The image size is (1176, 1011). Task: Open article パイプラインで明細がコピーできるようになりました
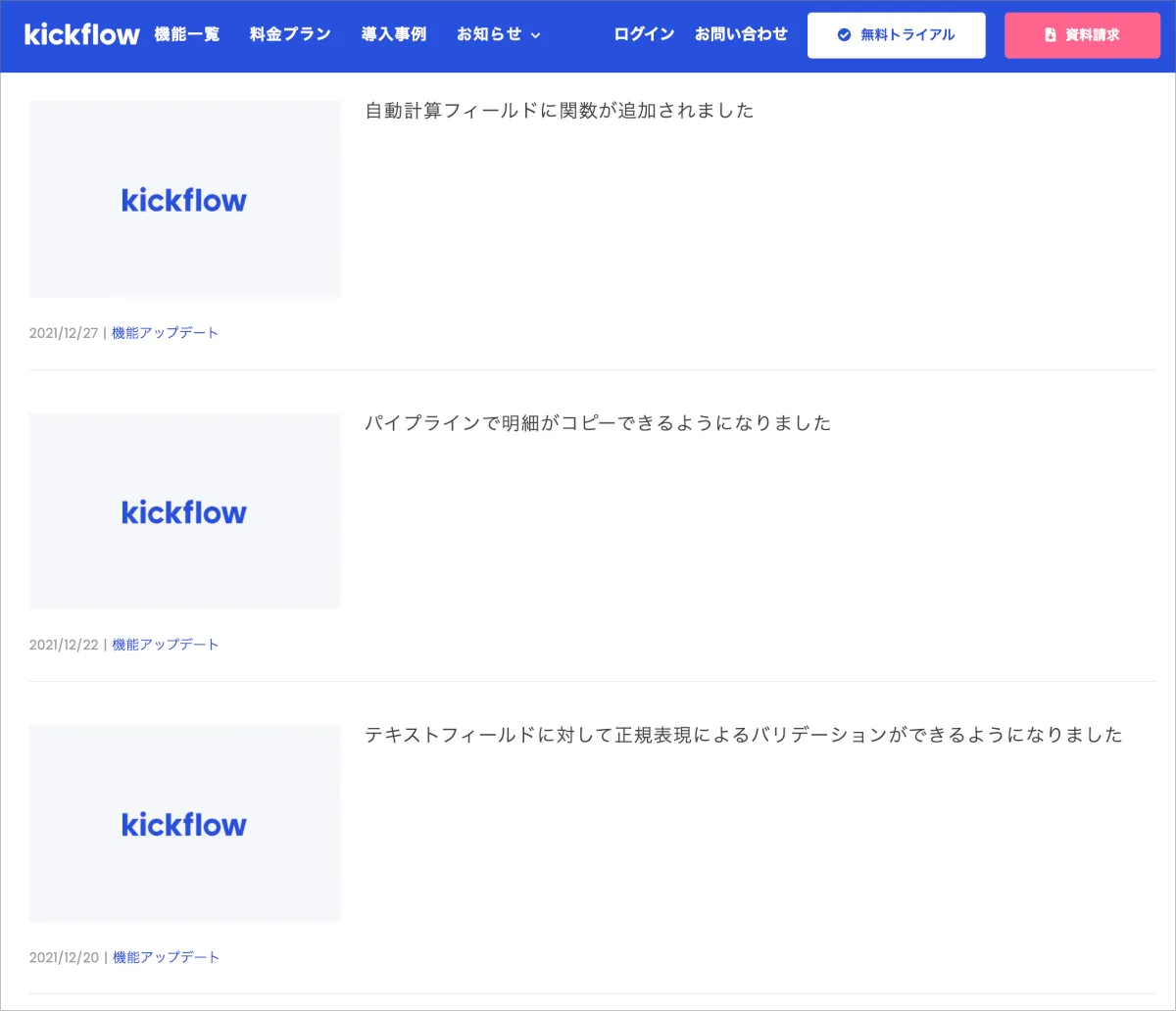click(x=598, y=423)
